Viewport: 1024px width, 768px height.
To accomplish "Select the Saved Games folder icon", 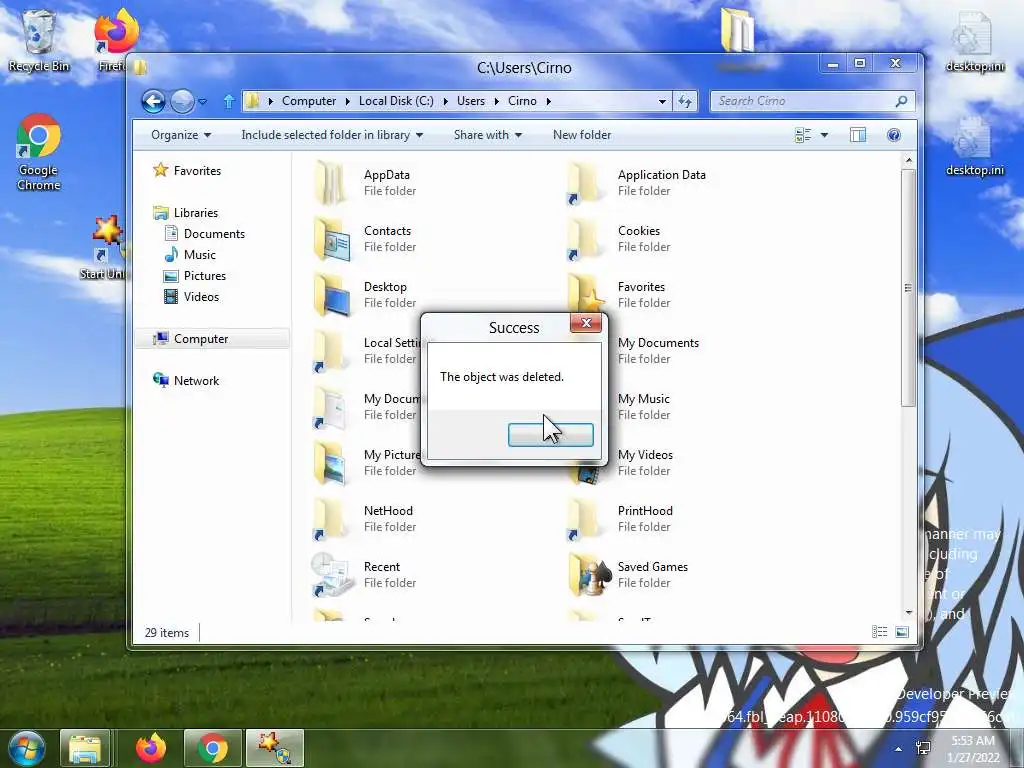I will tap(590, 575).
